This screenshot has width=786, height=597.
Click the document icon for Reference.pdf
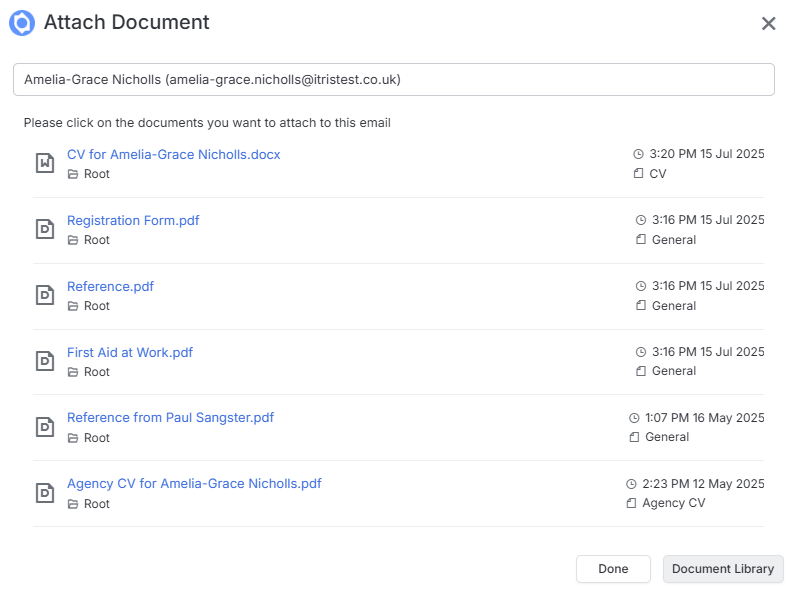45,295
